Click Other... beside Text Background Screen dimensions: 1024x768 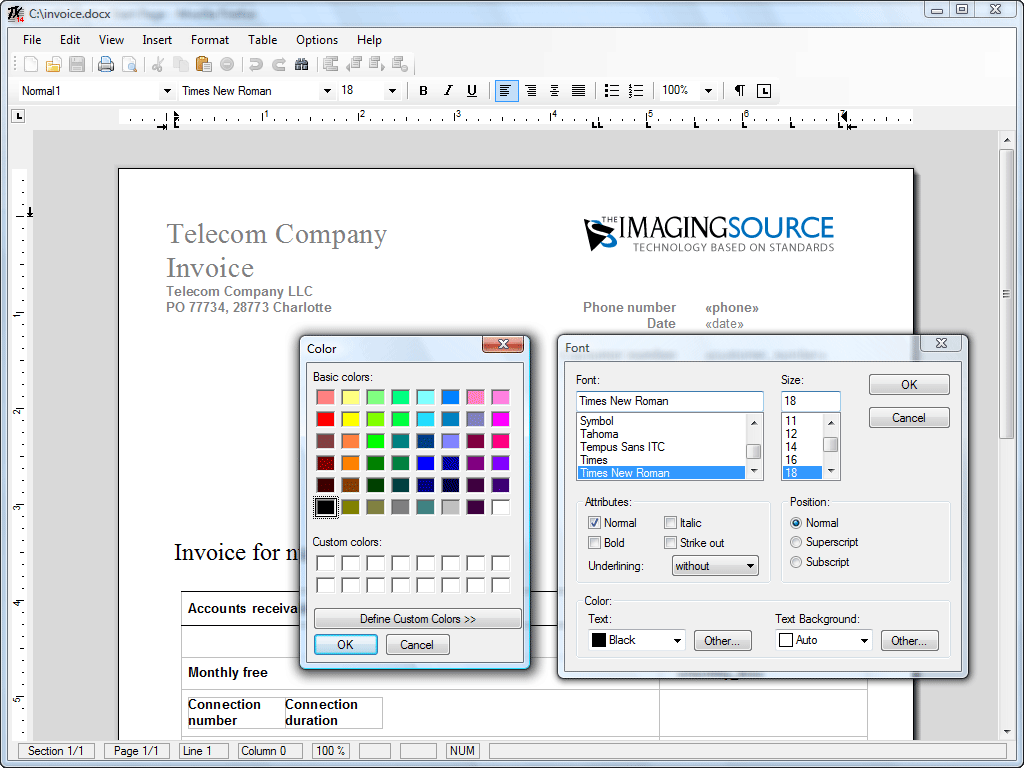click(x=909, y=641)
